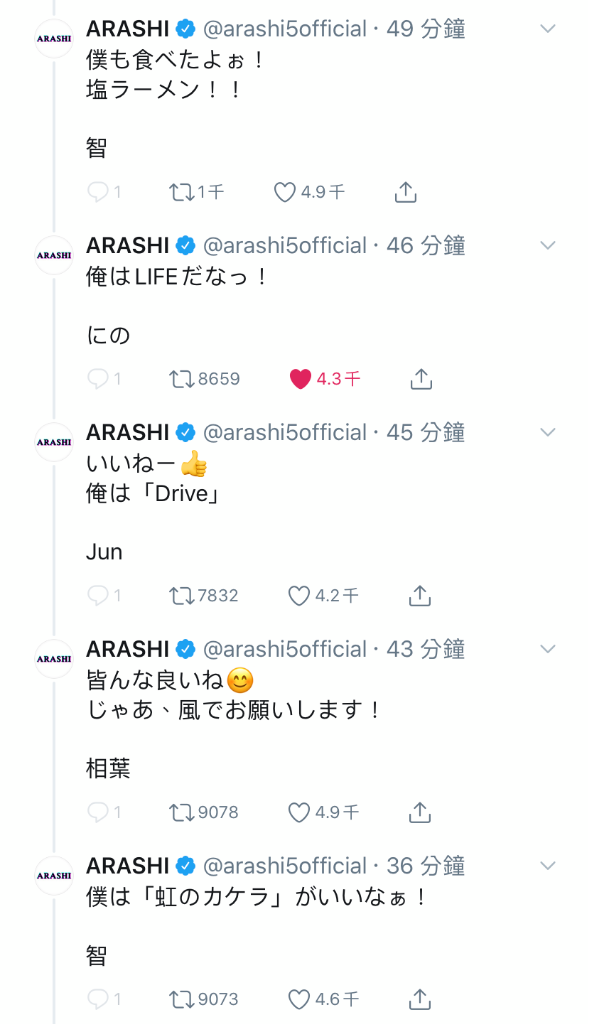This screenshot has height=1024, width=589.
Task: Open the ARASHI display name on the 43 分鐘 tweet
Action: tap(128, 649)
